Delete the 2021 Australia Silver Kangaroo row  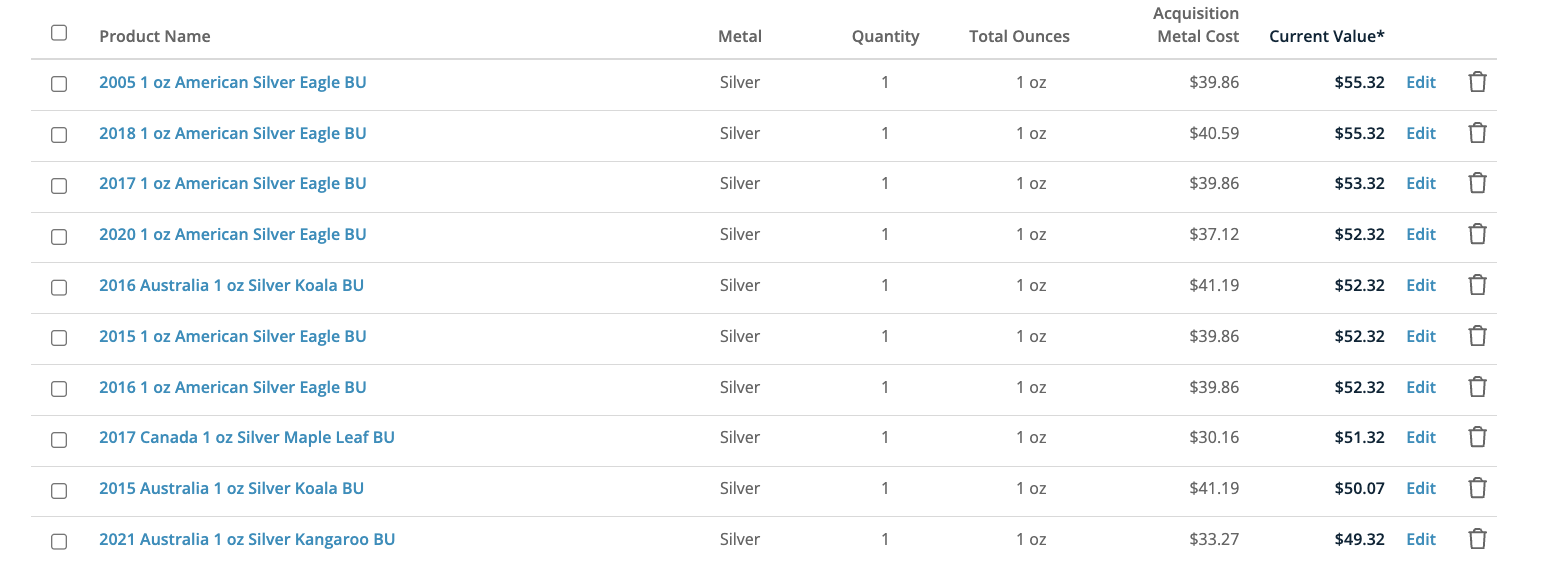coord(1477,539)
